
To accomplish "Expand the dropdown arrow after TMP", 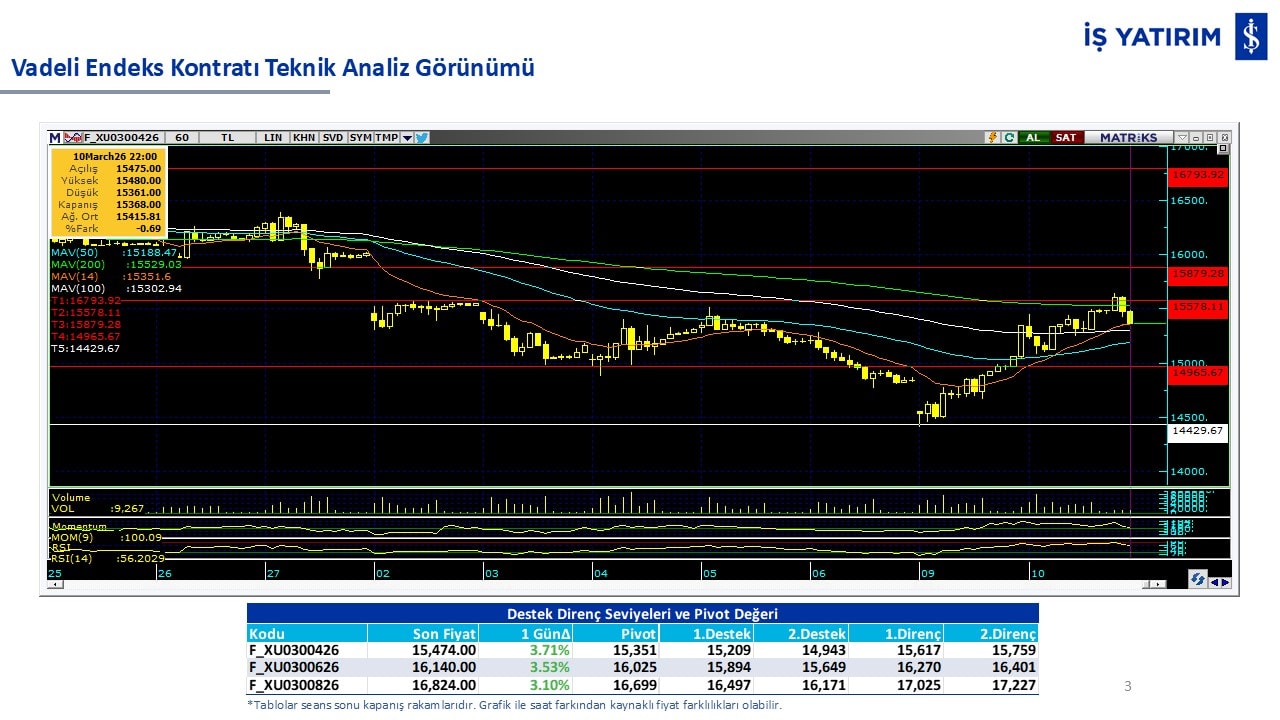I will (407, 138).
